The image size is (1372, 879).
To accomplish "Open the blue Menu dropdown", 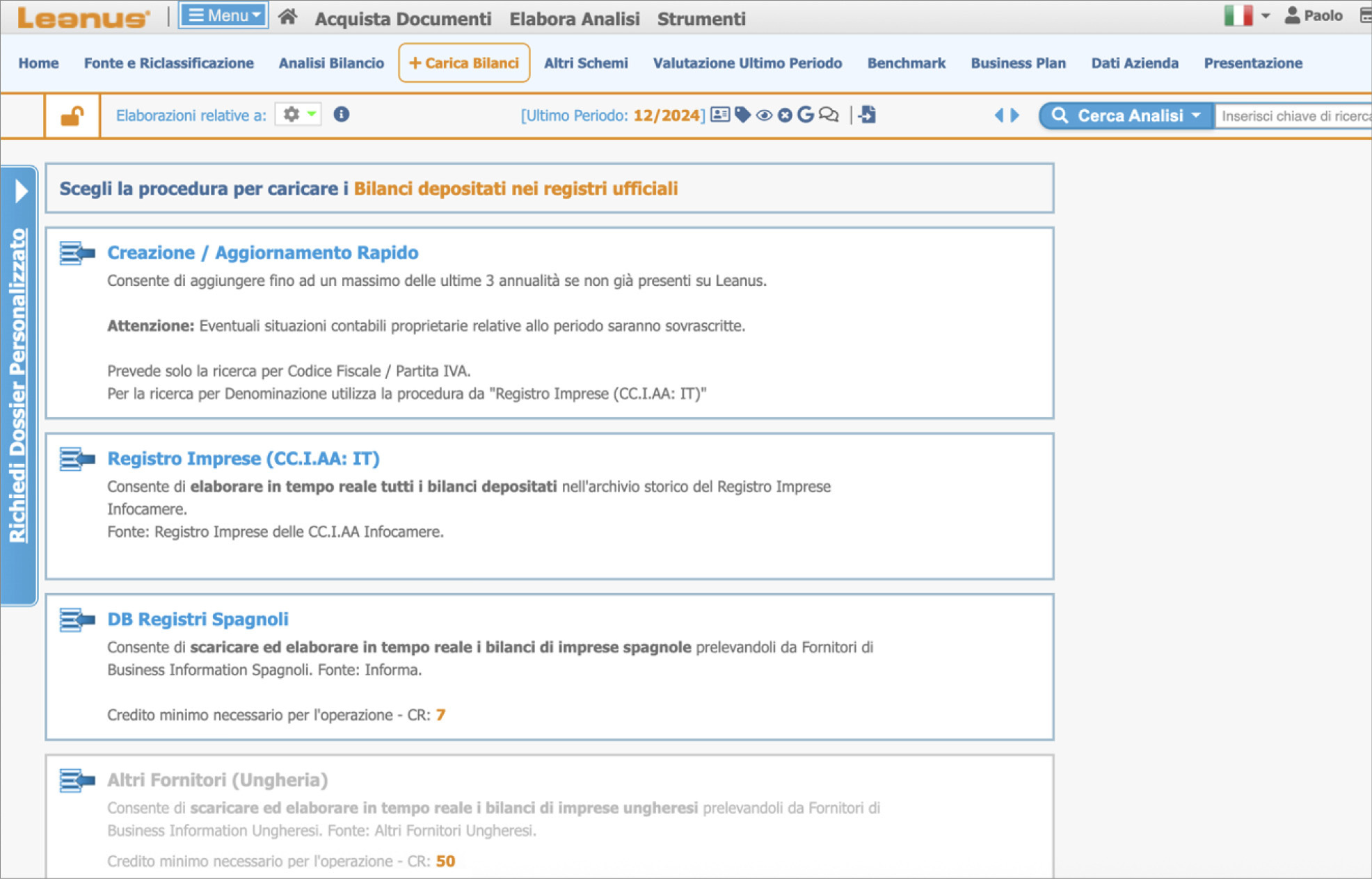I will tap(223, 15).
